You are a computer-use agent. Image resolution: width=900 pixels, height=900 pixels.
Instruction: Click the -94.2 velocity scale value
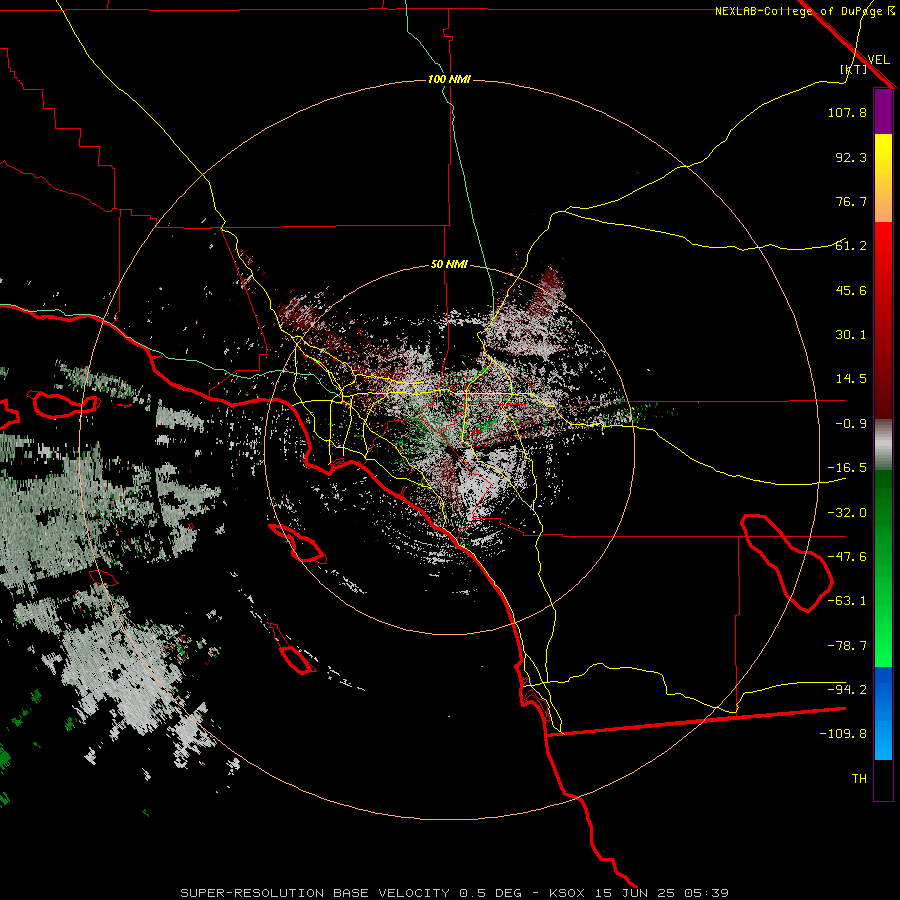pos(847,689)
